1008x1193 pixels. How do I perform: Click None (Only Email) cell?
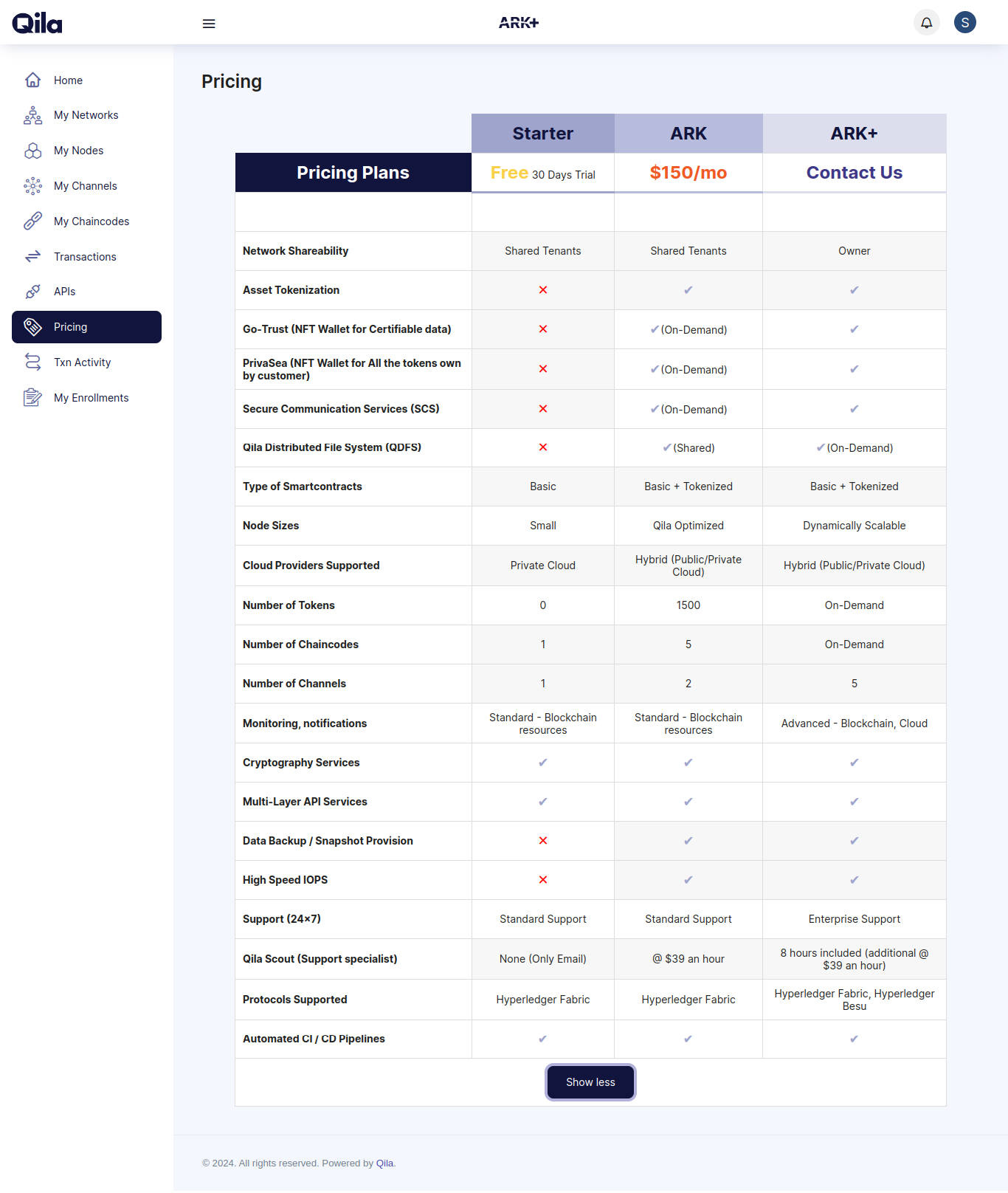click(543, 959)
